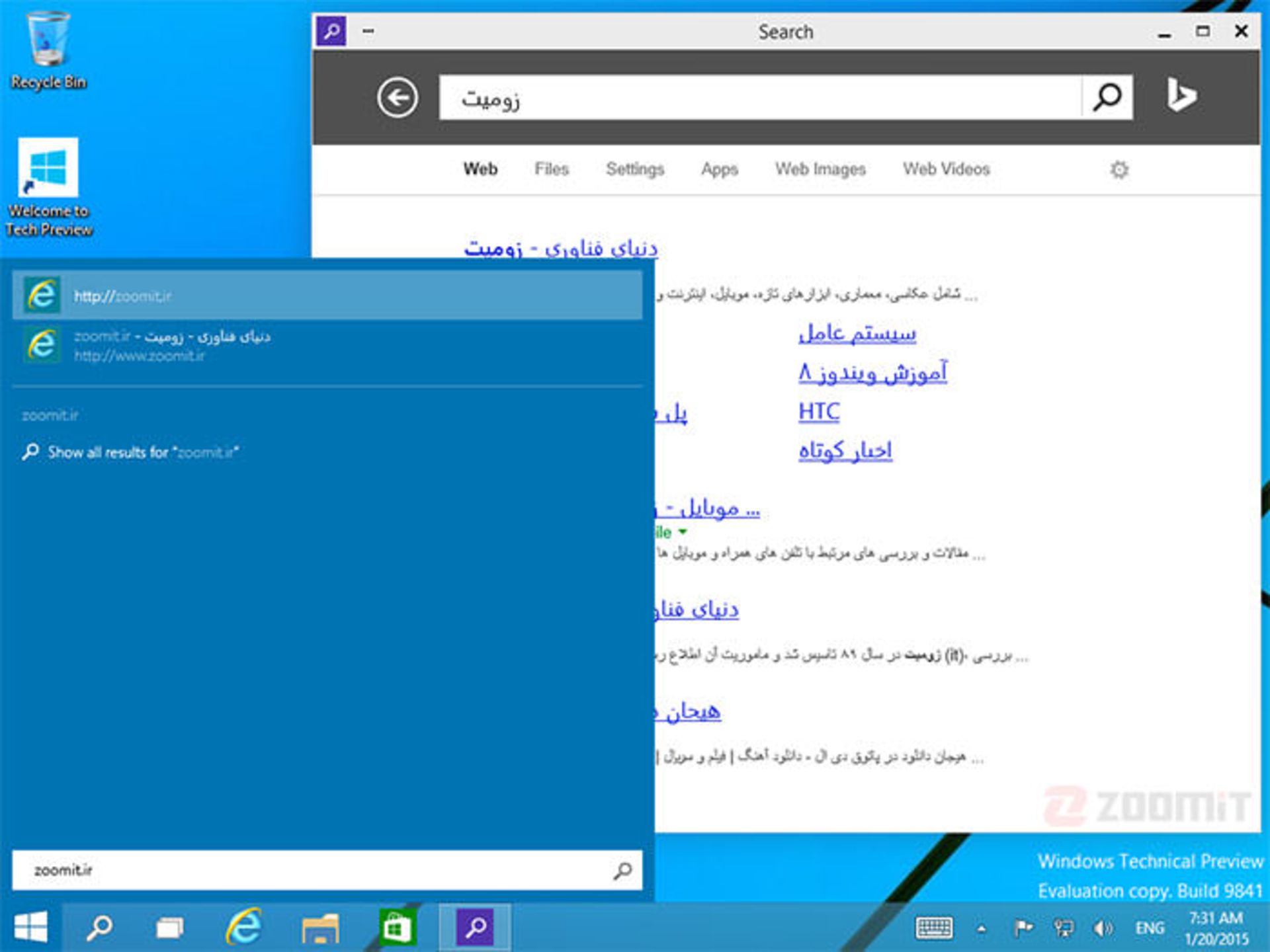The image size is (1270, 952).
Task: Click the purple Search app icon in title bar
Action: [331, 31]
